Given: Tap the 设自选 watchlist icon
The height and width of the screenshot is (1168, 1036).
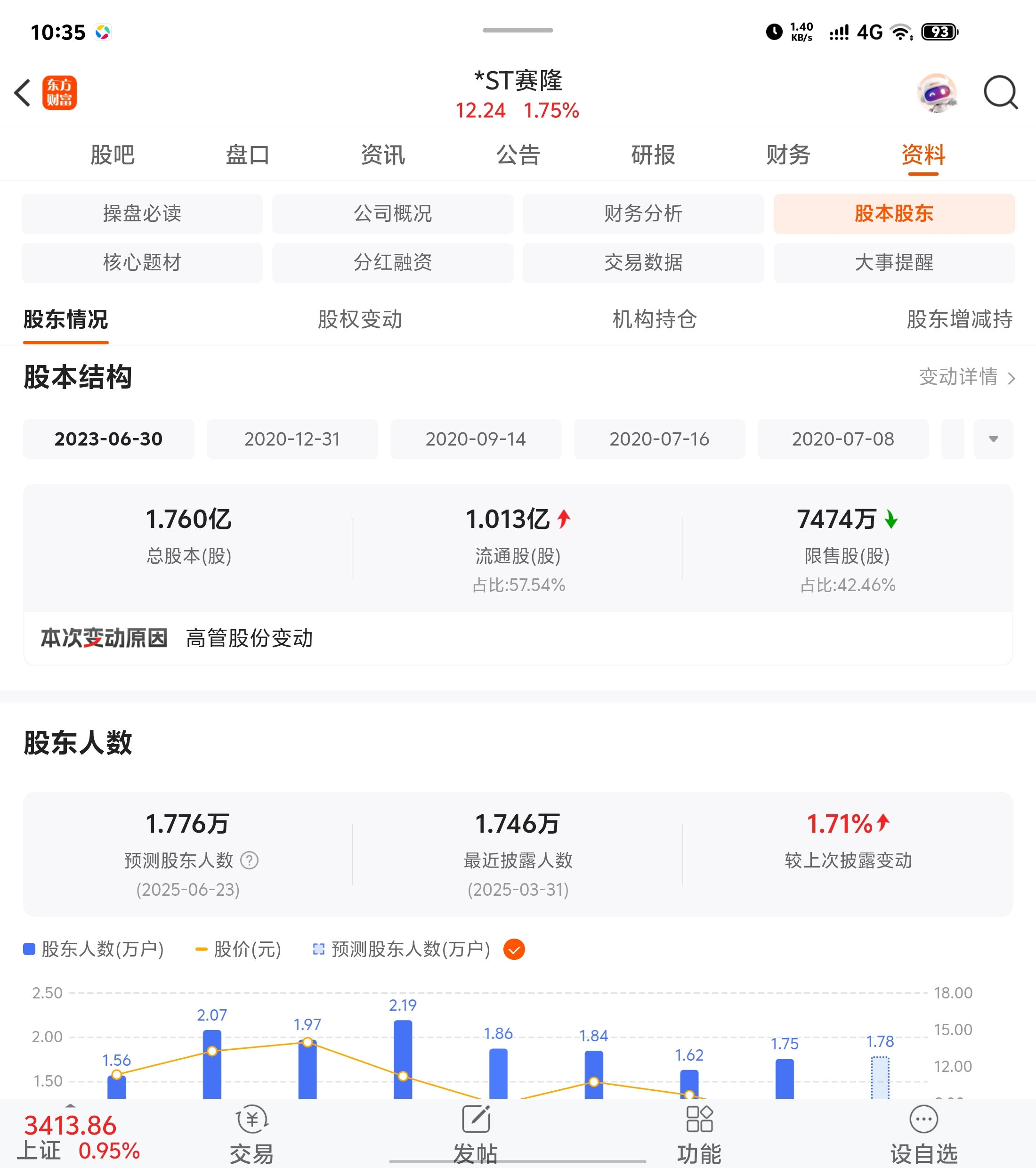Looking at the screenshot, I should 923,1120.
